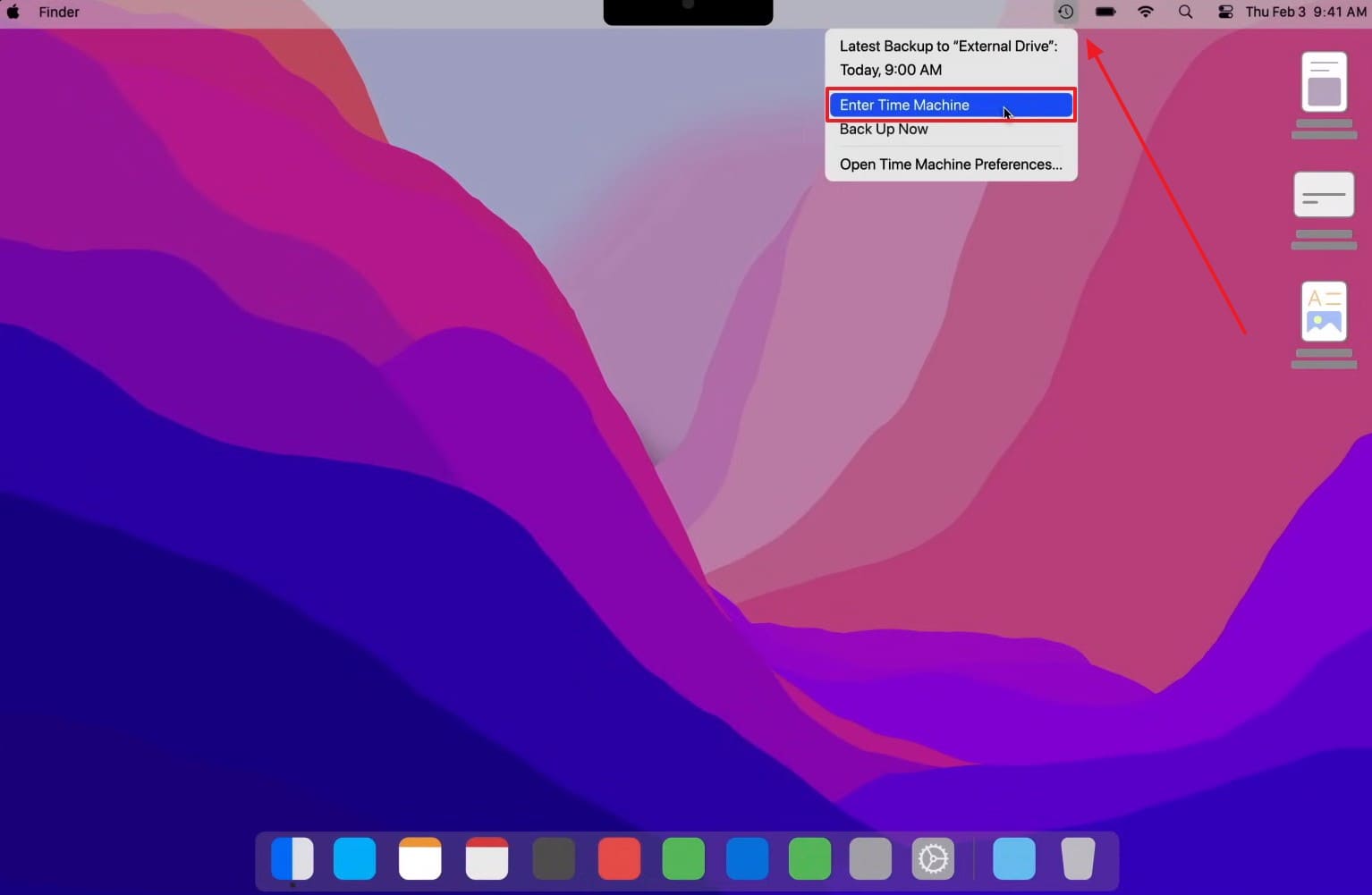1372x895 pixels.
Task: Launch the red Dock app
Action: point(619,859)
